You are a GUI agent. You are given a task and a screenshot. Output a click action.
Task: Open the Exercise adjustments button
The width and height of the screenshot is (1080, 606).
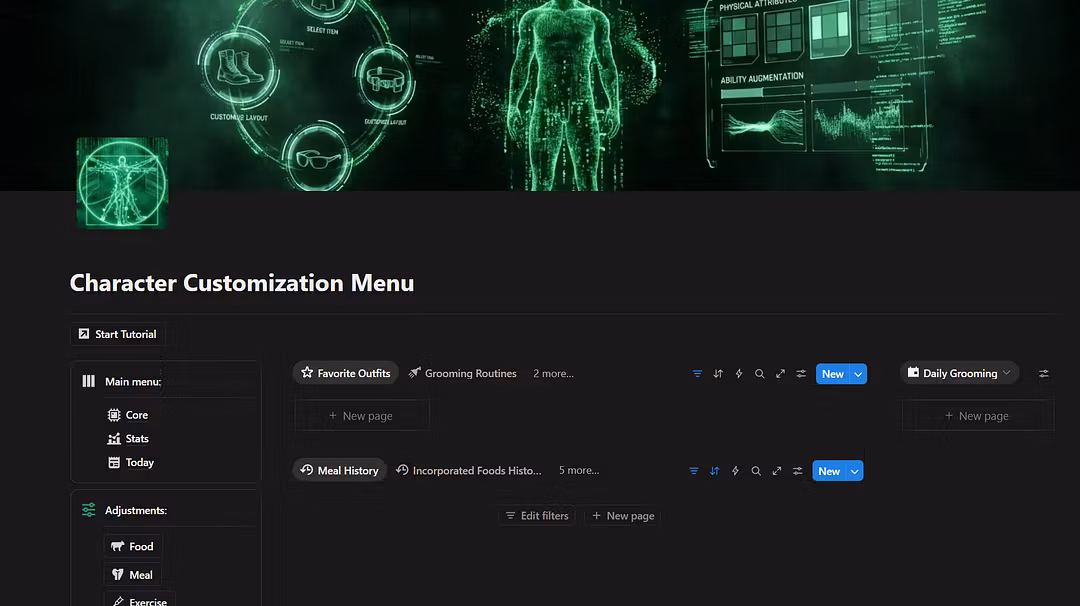[140, 600]
